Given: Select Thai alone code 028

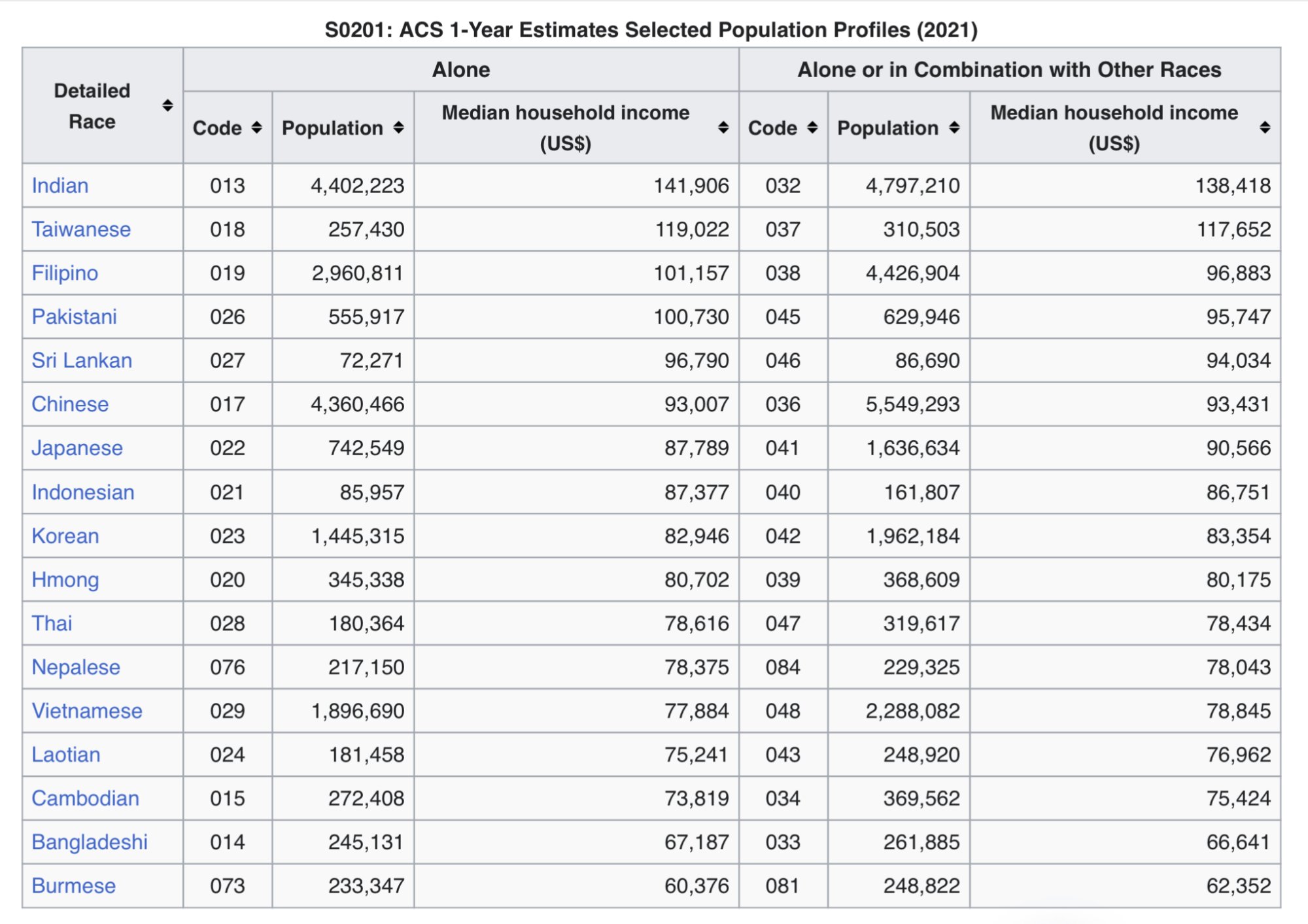Looking at the screenshot, I should point(228,624).
